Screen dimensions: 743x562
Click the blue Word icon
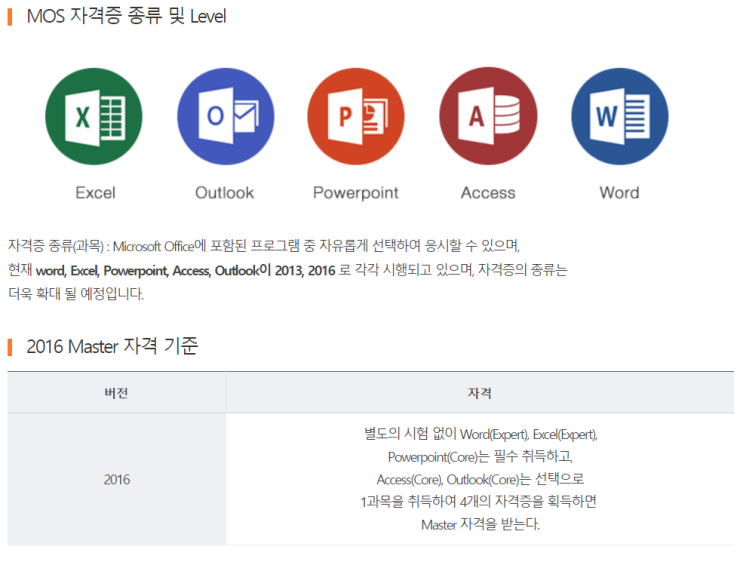pyautogui.click(x=619, y=117)
